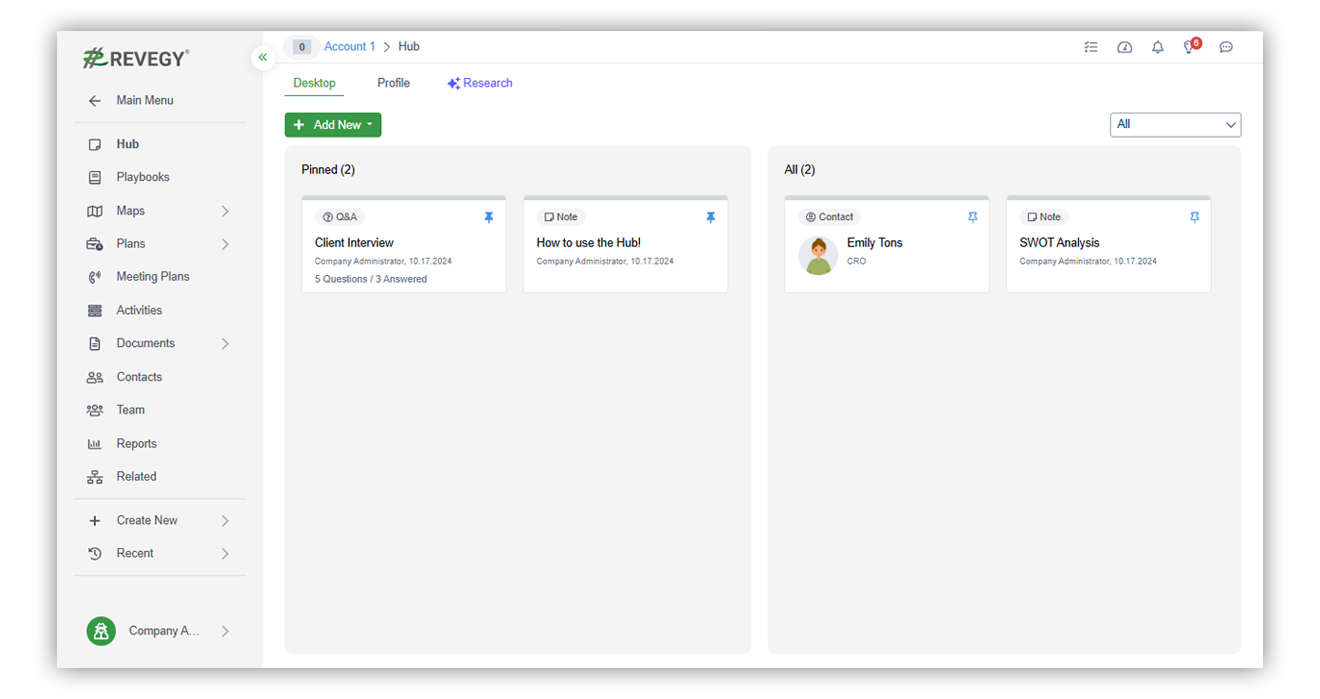Switch to the Desktop tab
Image resolution: width=1320 pixels, height=699 pixels.
[314, 83]
